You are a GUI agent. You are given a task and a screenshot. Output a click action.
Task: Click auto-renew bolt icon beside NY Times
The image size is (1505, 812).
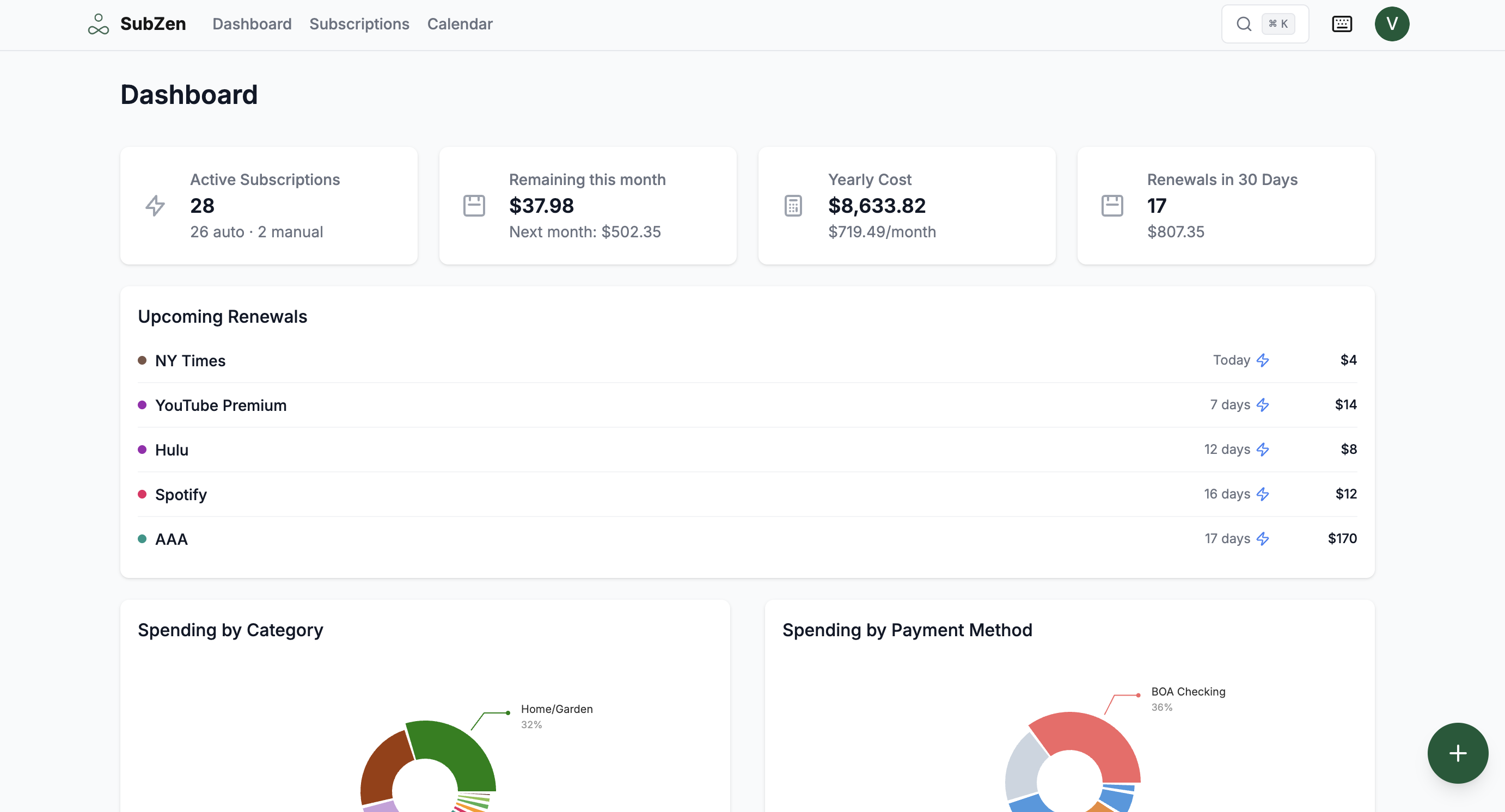[1263, 360]
